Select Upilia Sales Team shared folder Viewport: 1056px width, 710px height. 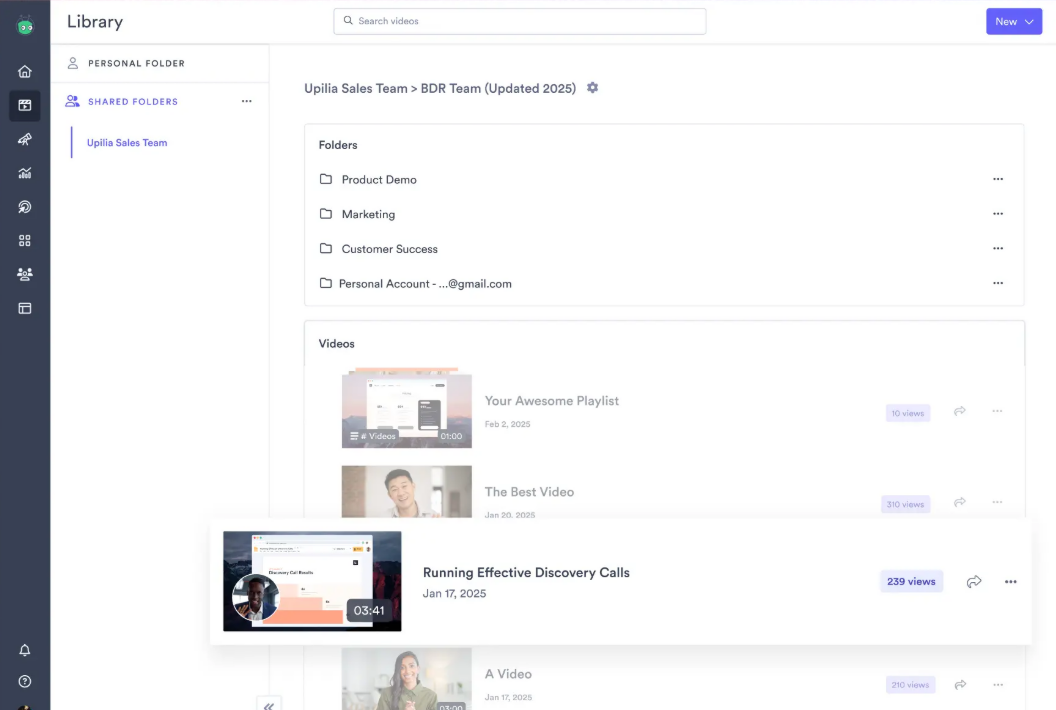(x=127, y=143)
